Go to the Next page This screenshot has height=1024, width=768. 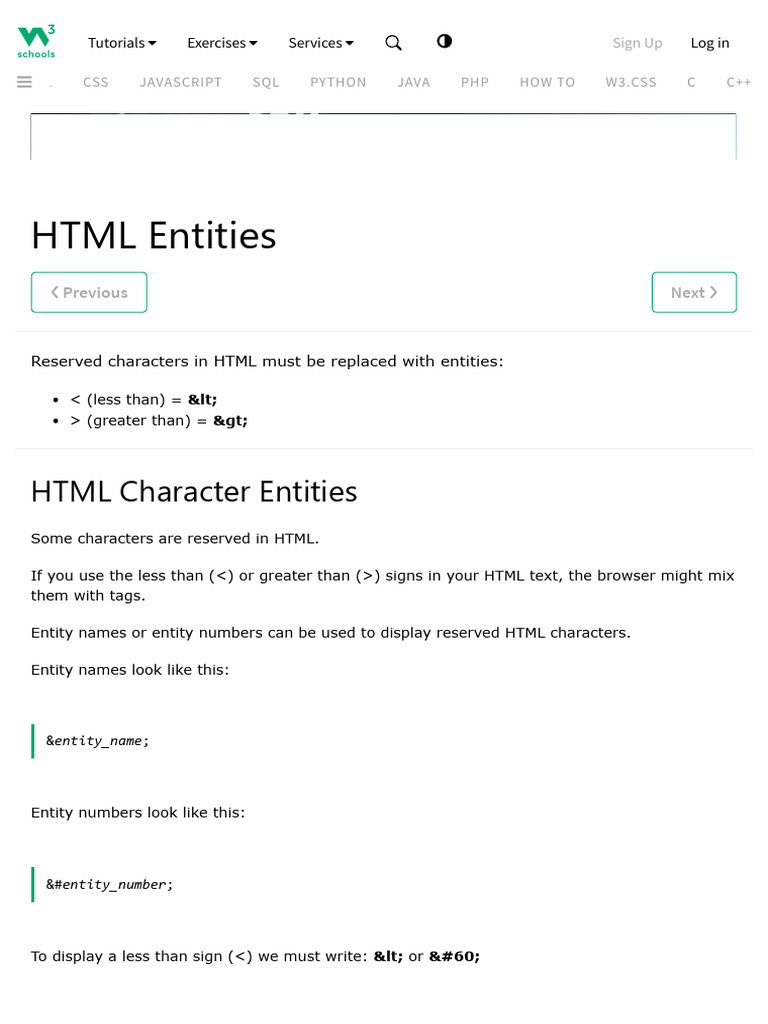[694, 292]
